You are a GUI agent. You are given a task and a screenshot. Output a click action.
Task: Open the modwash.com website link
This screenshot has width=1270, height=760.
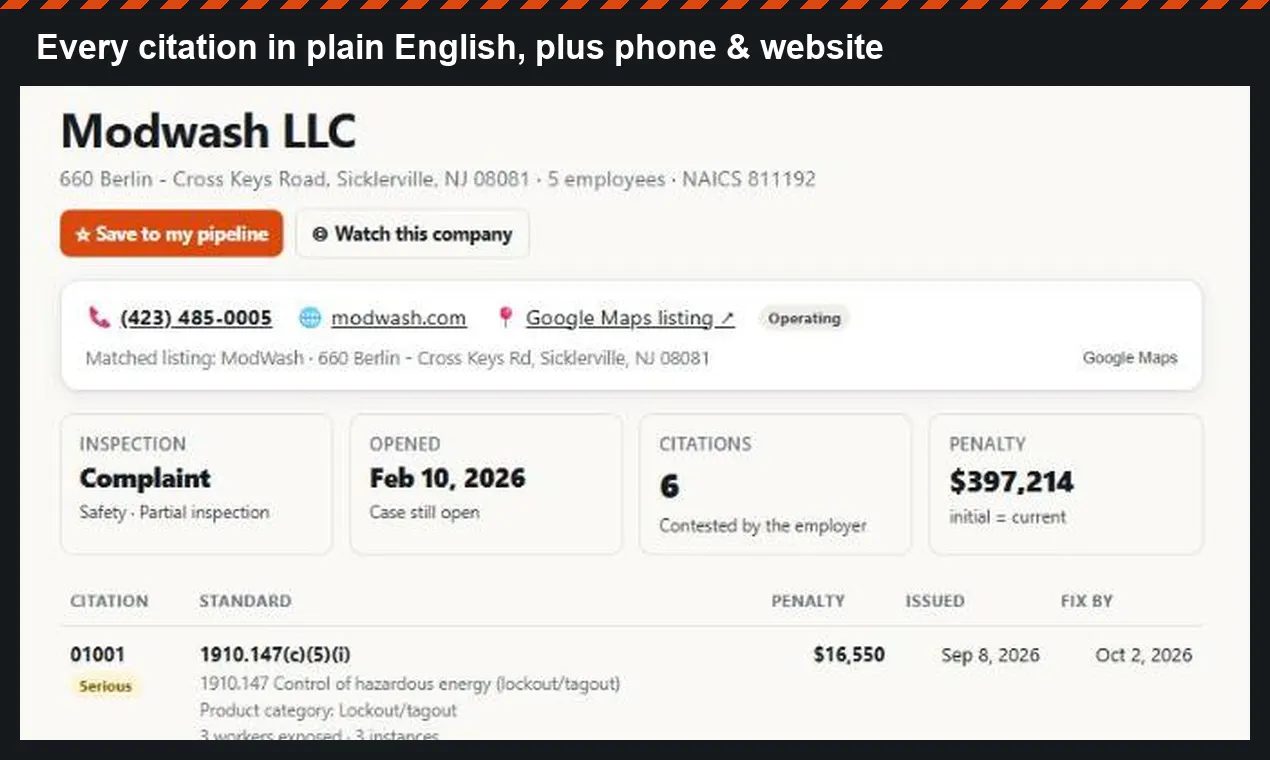[399, 318]
